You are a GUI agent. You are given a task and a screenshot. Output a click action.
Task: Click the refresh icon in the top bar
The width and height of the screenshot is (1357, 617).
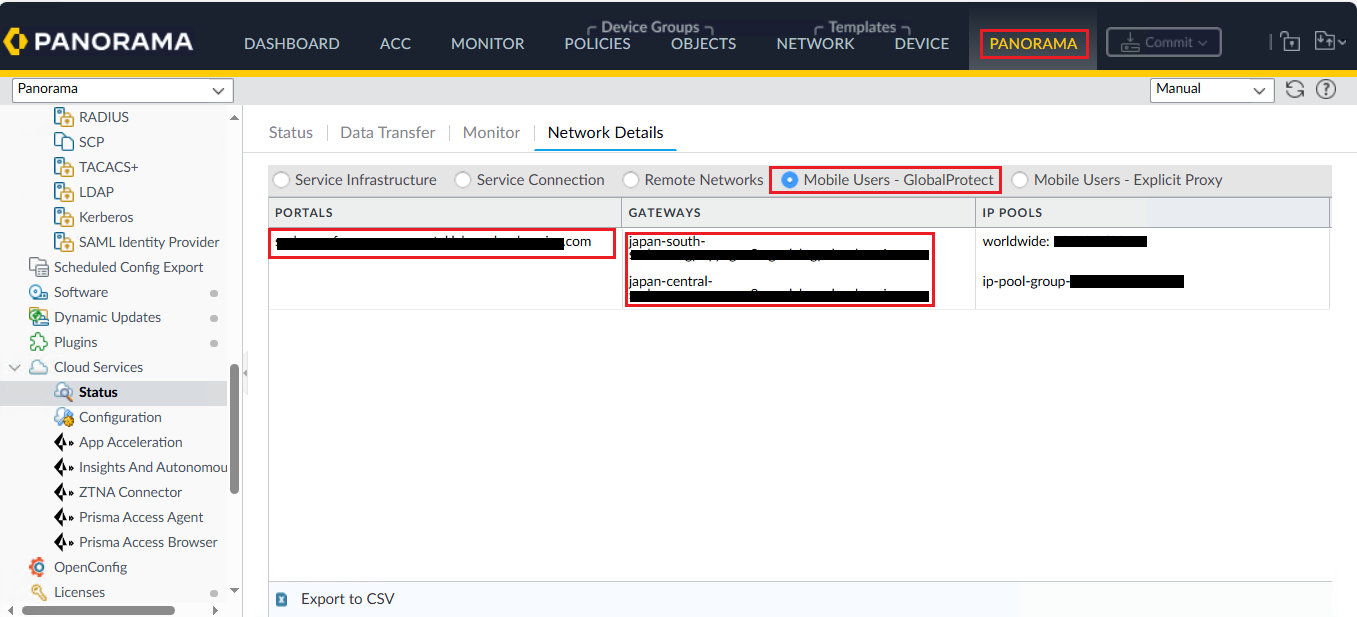[1295, 89]
